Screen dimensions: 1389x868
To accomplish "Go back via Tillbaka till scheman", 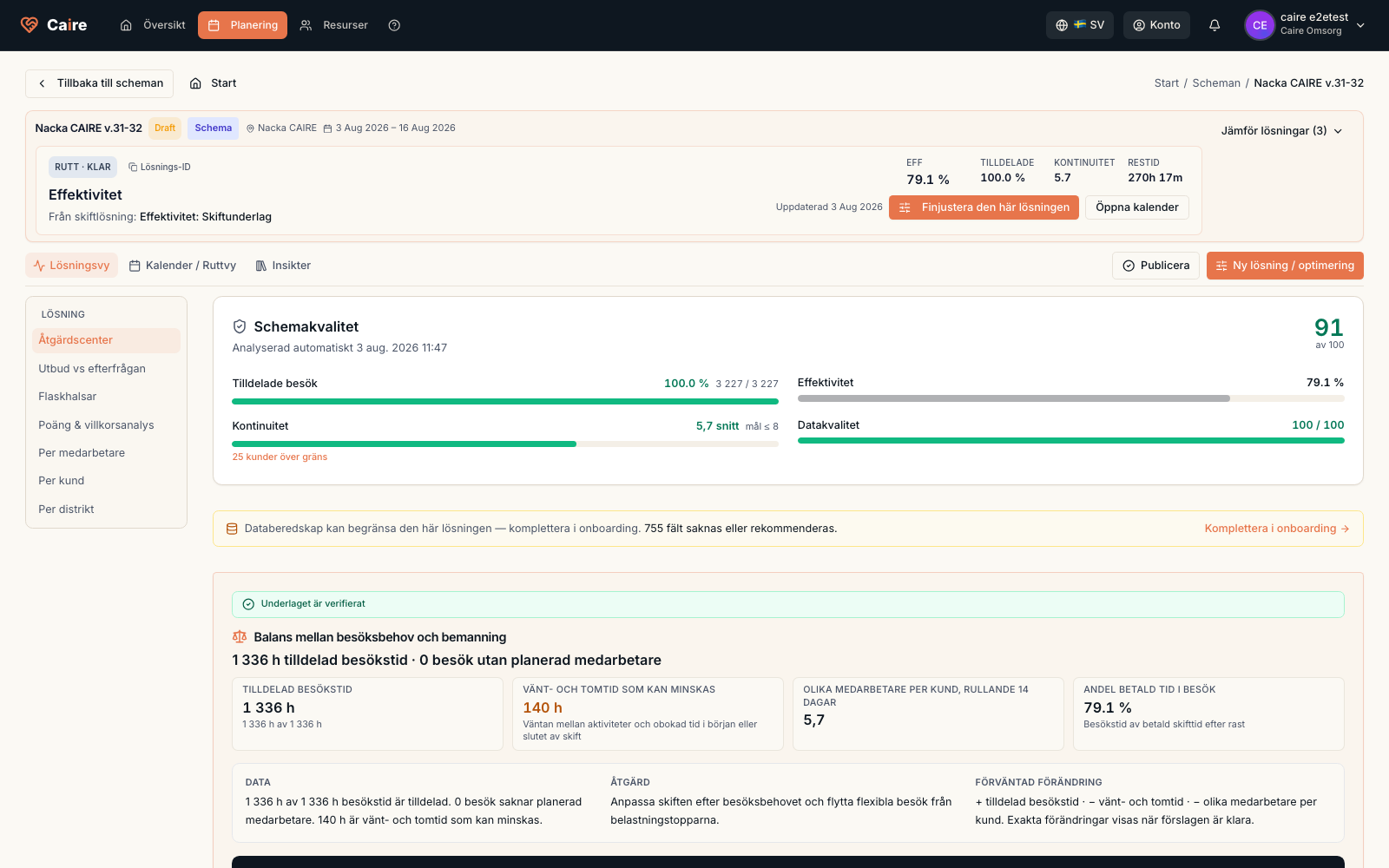I will (100, 83).
